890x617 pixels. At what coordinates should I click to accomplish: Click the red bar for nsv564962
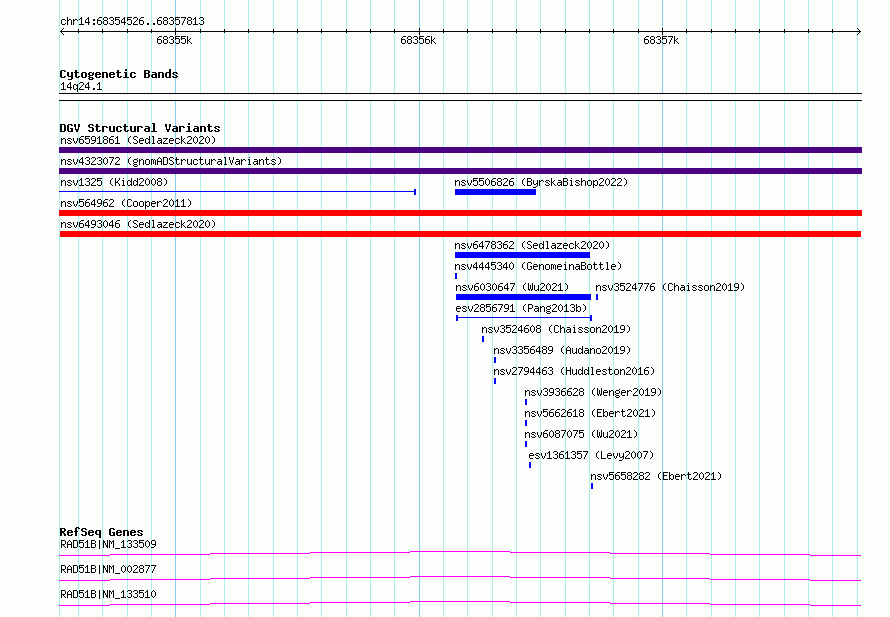[x=460, y=213]
